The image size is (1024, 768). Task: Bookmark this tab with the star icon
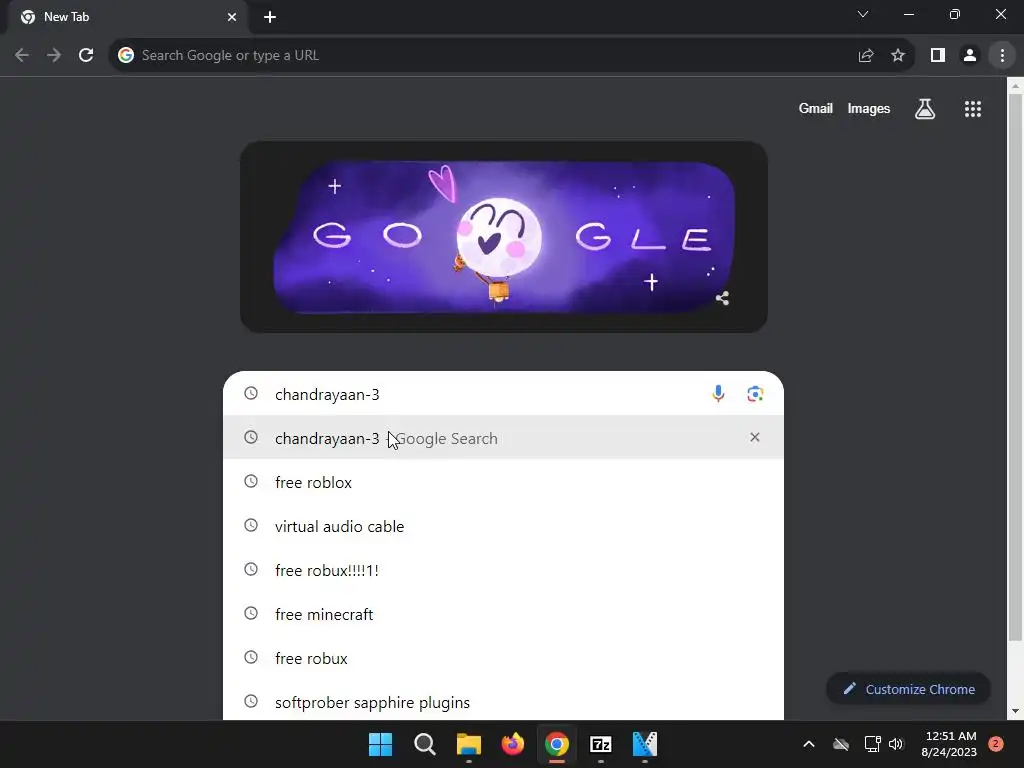point(898,56)
